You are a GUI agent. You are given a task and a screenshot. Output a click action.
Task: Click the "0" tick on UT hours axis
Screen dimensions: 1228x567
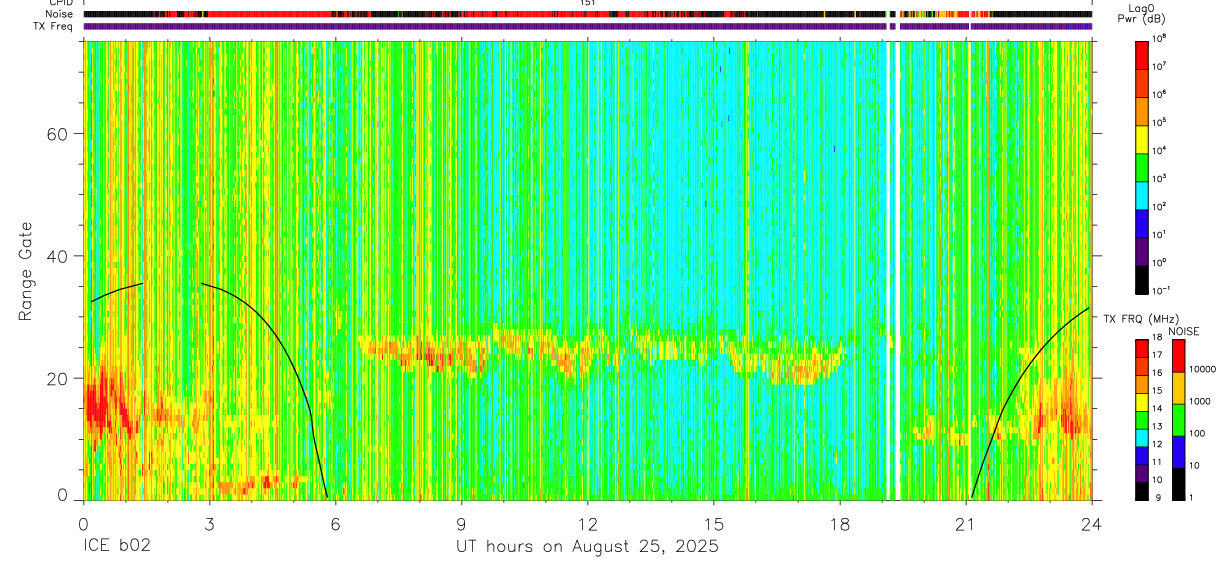[84, 523]
